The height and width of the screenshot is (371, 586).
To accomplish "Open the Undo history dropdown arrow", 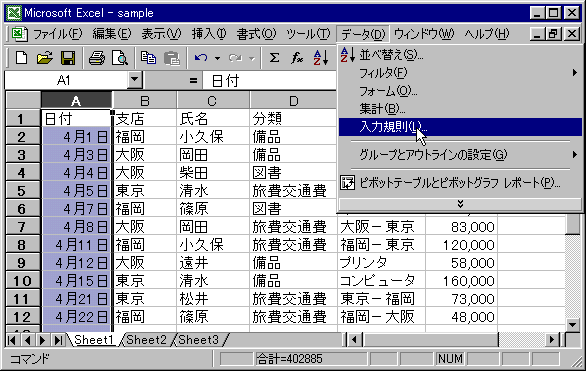I will (x=217, y=58).
